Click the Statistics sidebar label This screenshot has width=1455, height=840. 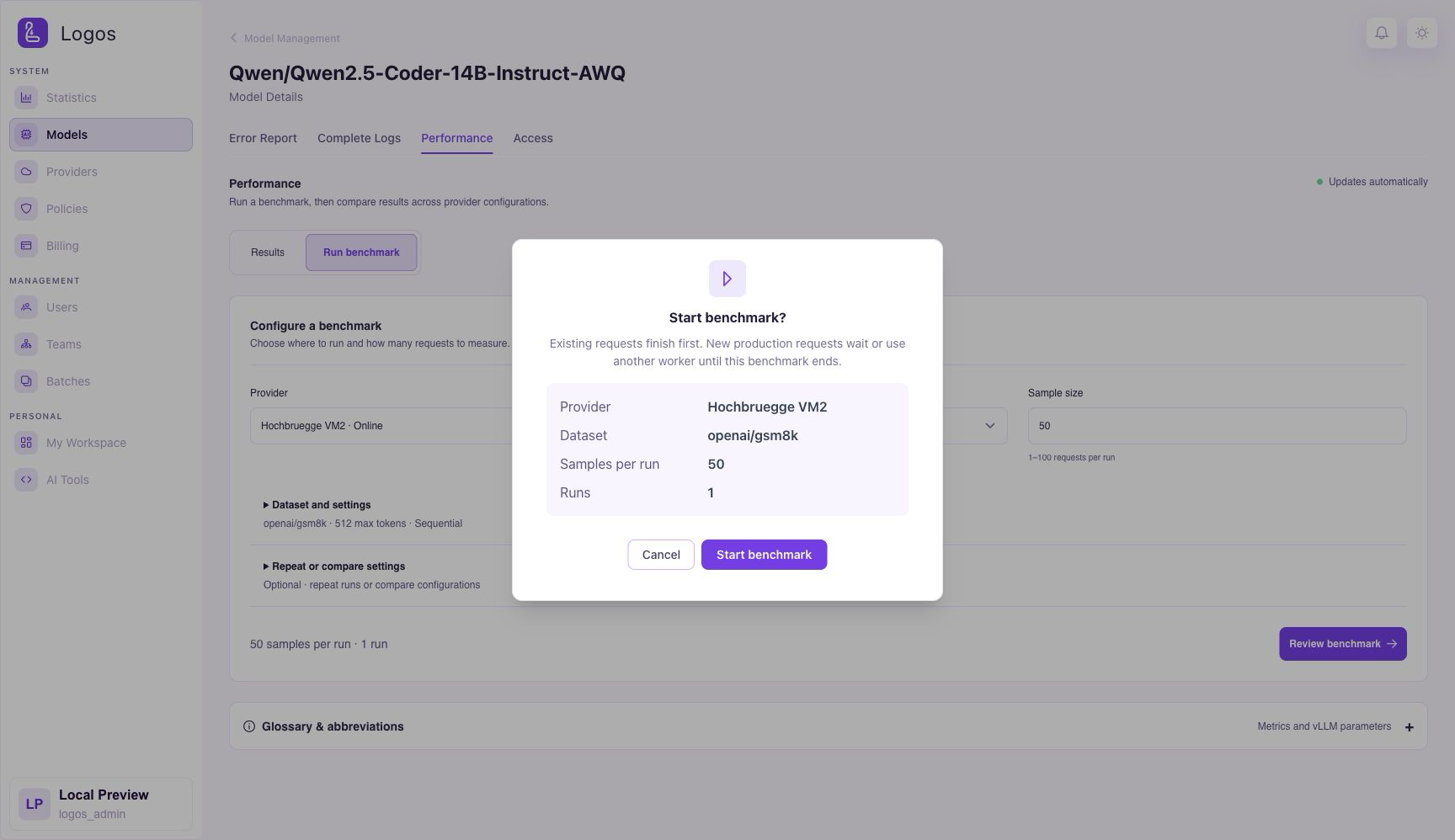pos(72,98)
